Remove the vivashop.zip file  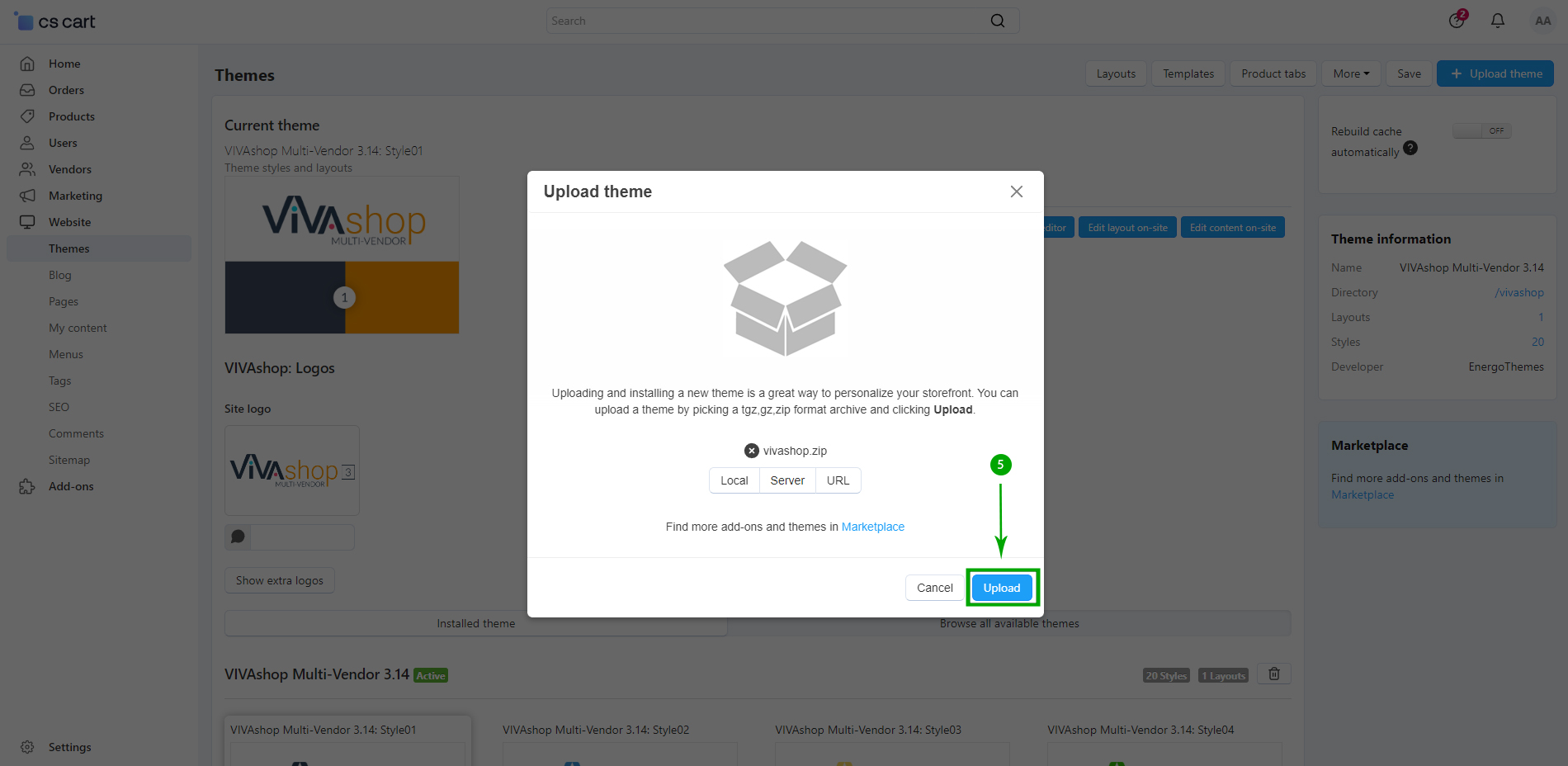751,451
